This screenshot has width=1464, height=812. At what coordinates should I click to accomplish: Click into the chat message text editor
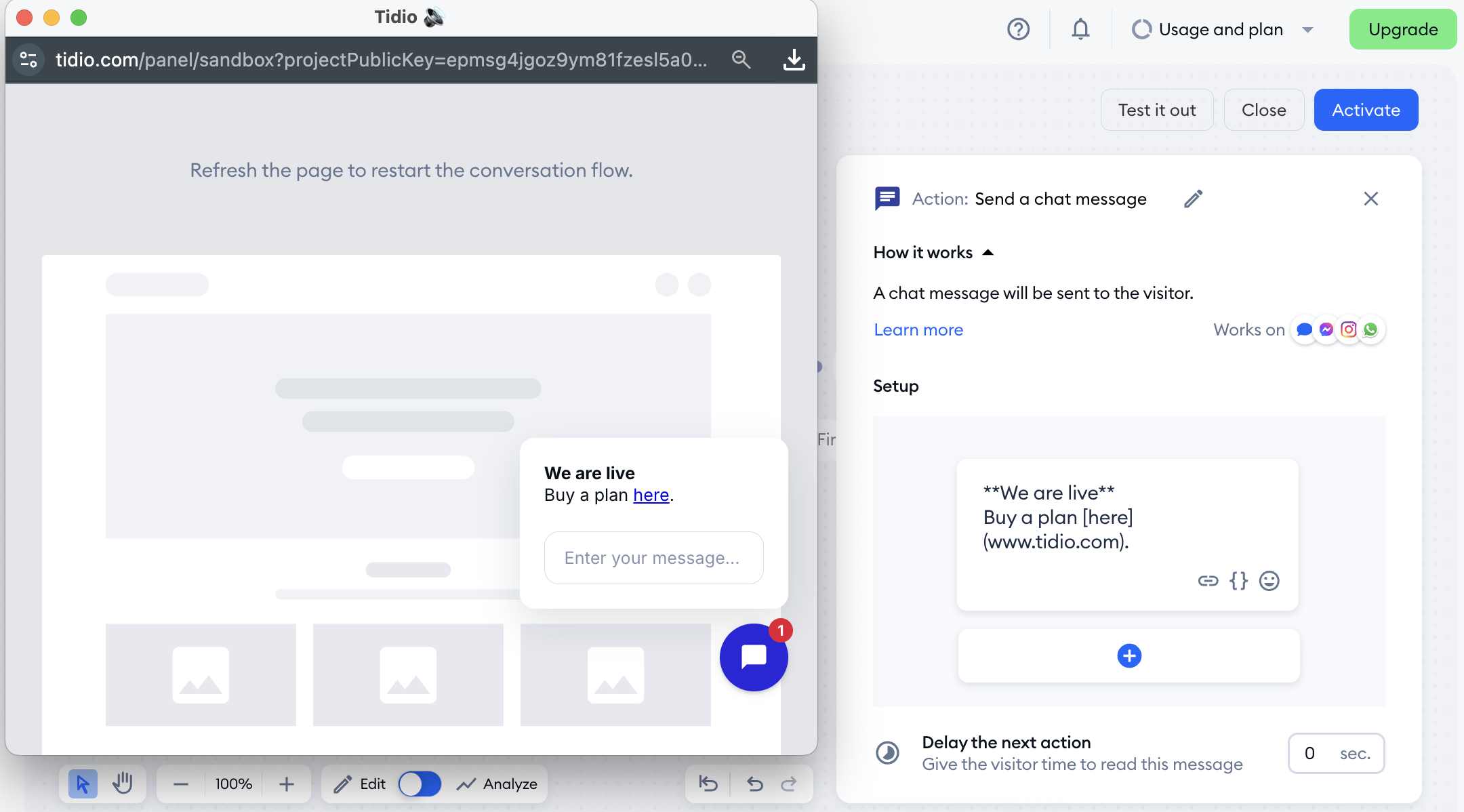tap(1126, 518)
